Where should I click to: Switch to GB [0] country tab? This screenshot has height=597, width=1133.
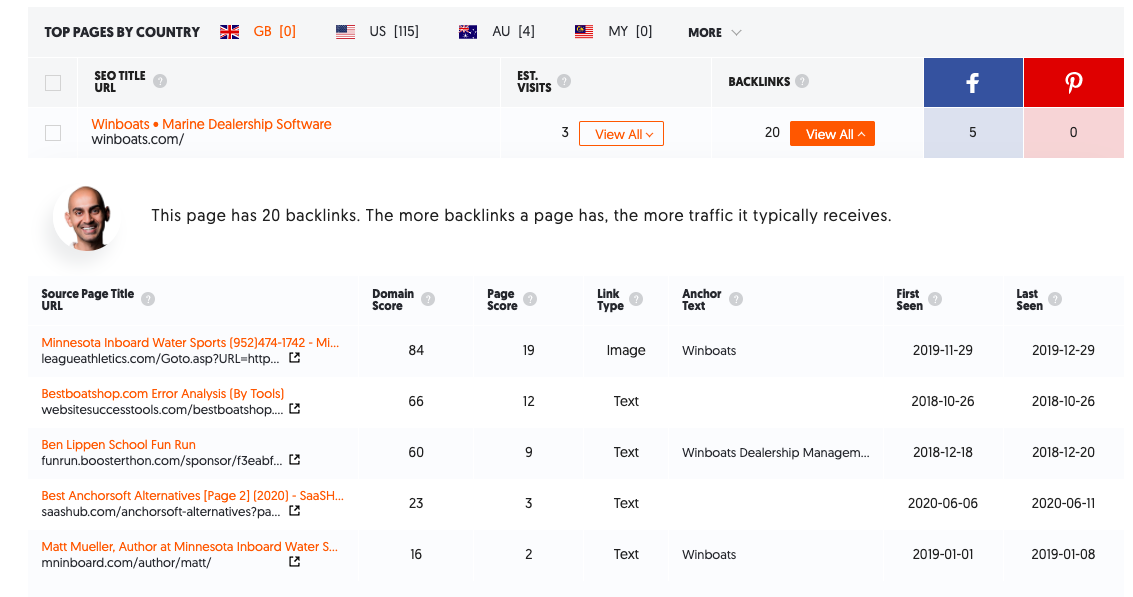coord(275,32)
